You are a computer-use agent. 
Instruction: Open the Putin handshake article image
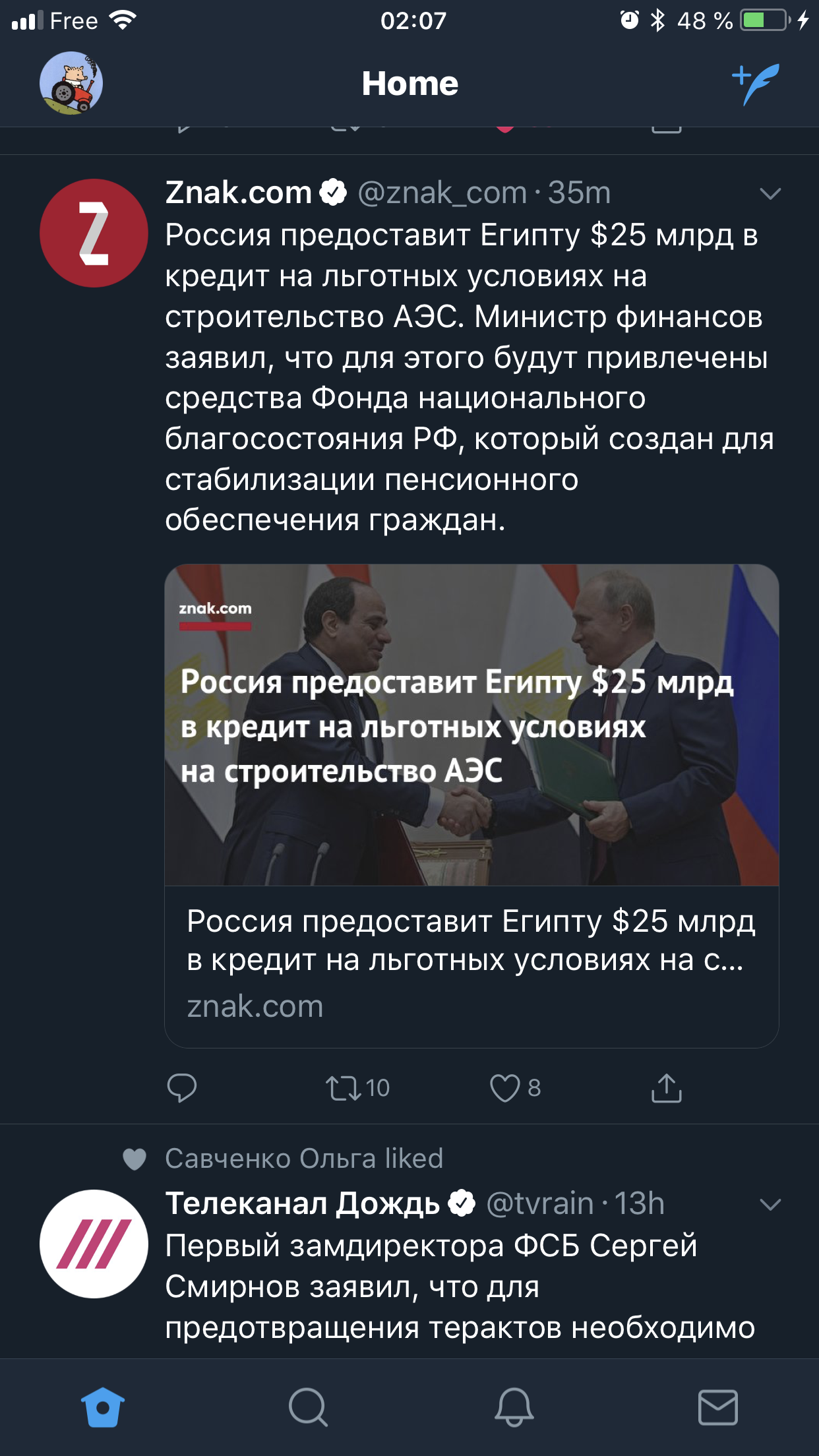(471, 724)
